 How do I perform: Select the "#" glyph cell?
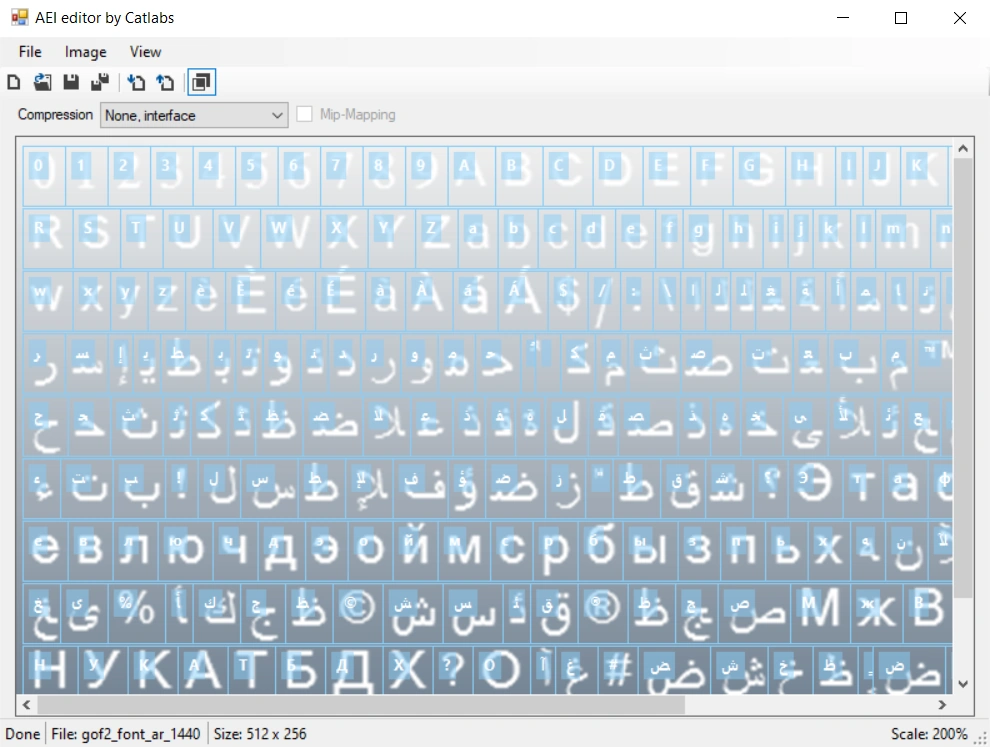pos(616,669)
